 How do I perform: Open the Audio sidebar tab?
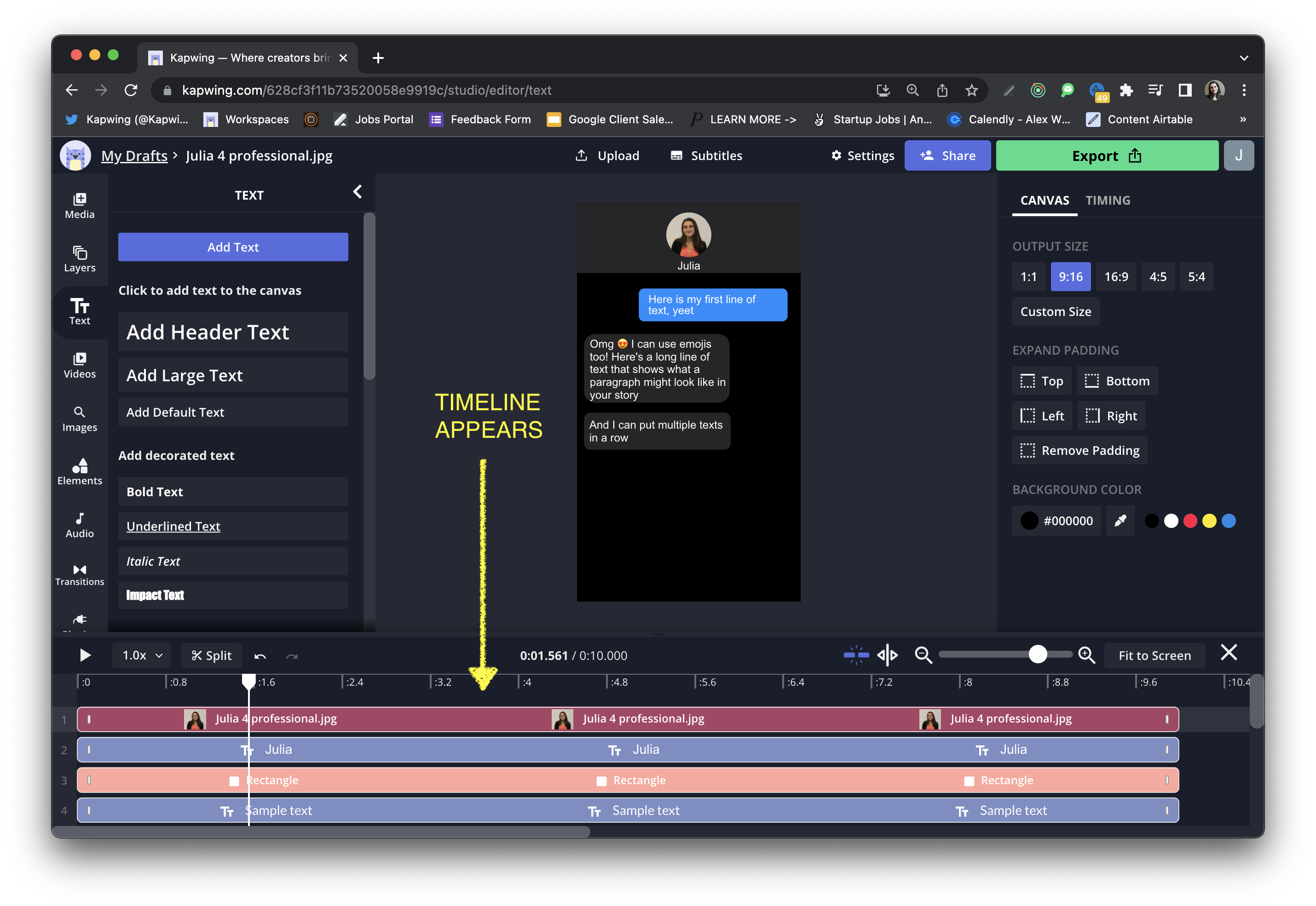coord(80,525)
